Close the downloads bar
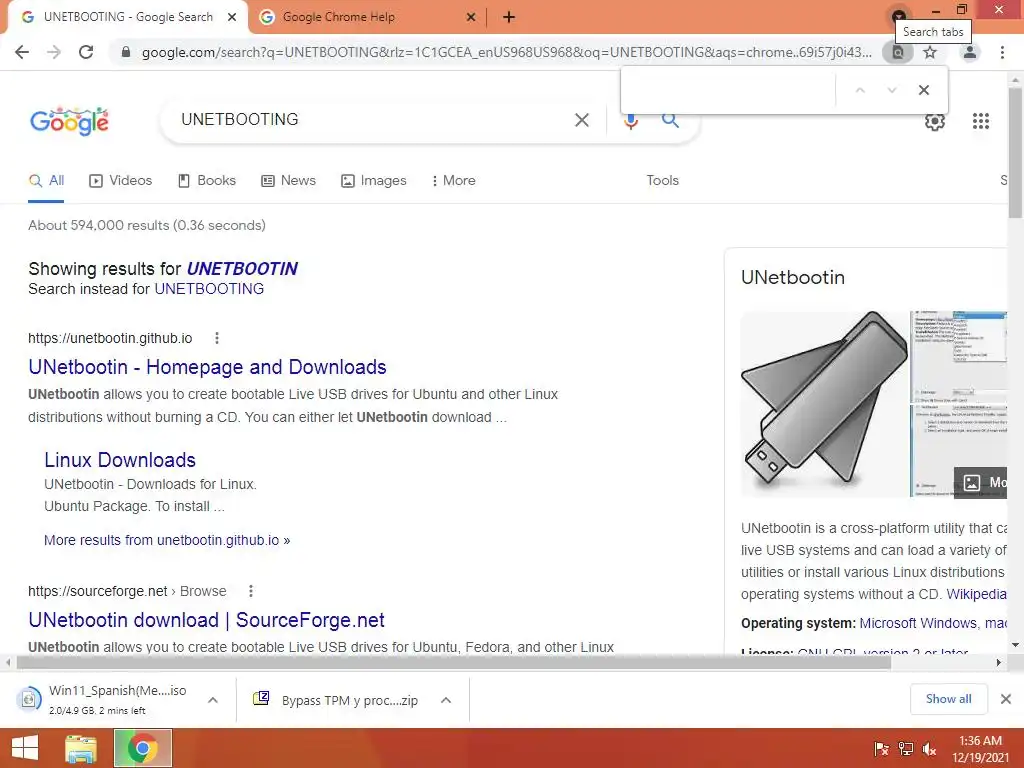The width and height of the screenshot is (1024, 768). click(x=1006, y=699)
